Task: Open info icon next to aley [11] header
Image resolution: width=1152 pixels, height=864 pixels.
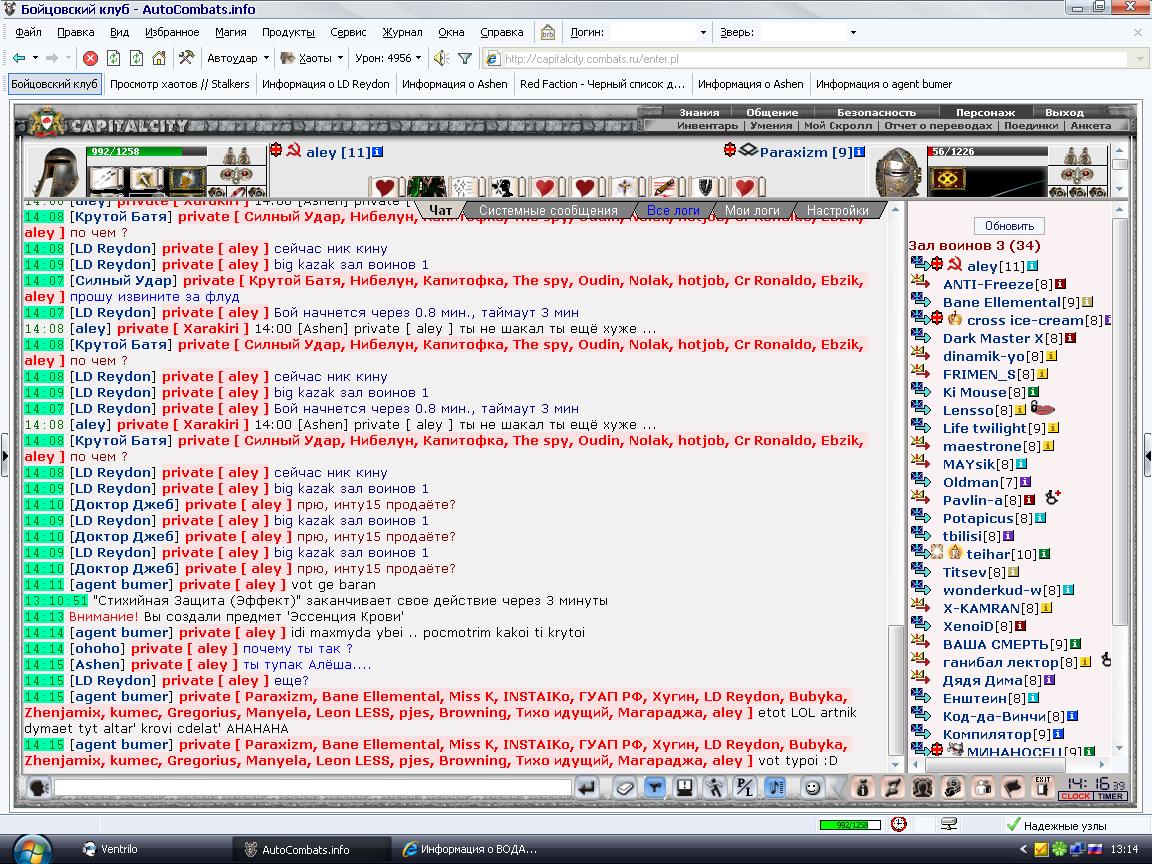Action: pyautogui.click(x=378, y=152)
